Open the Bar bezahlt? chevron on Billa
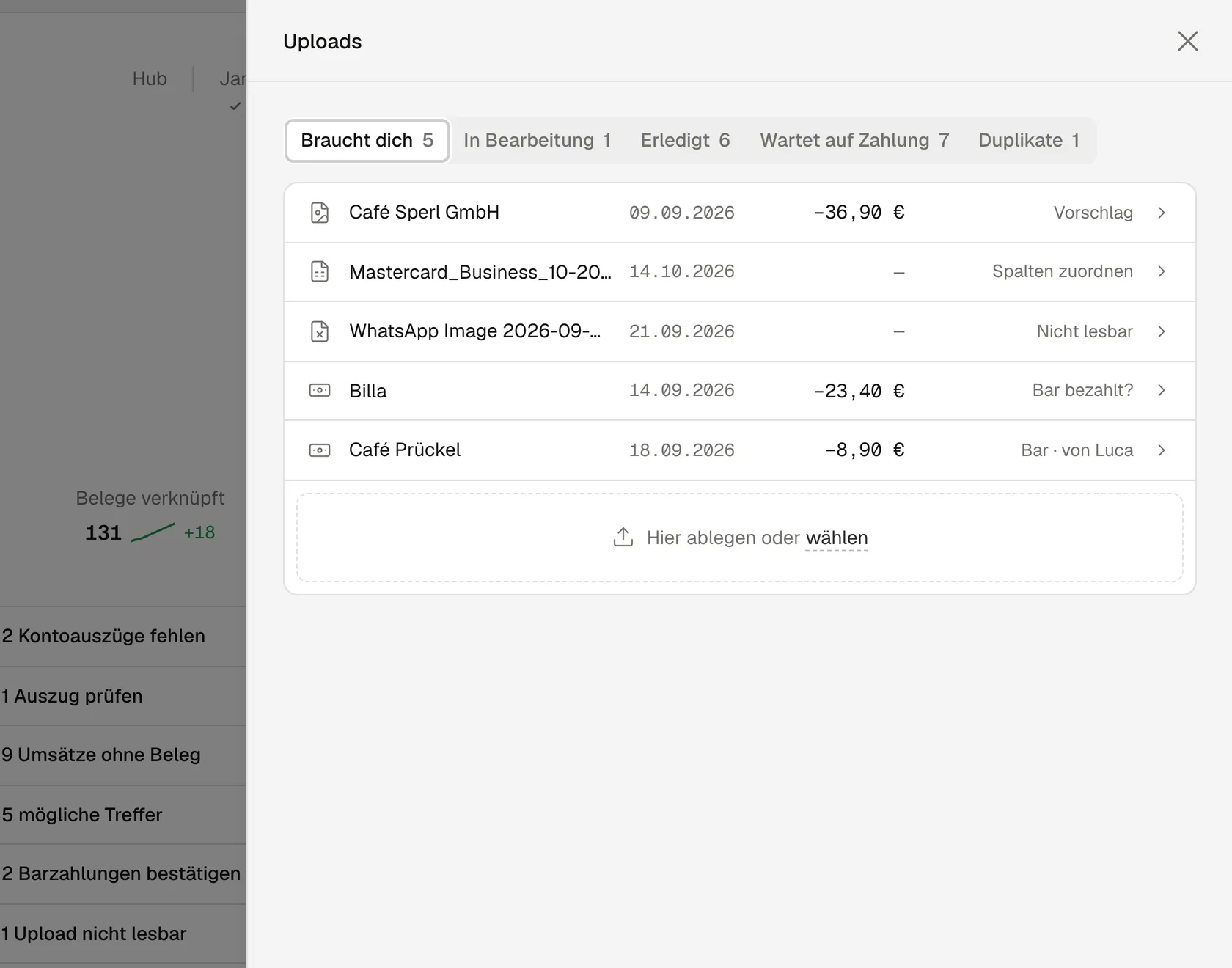1232x968 pixels. [x=1162, y=390]
